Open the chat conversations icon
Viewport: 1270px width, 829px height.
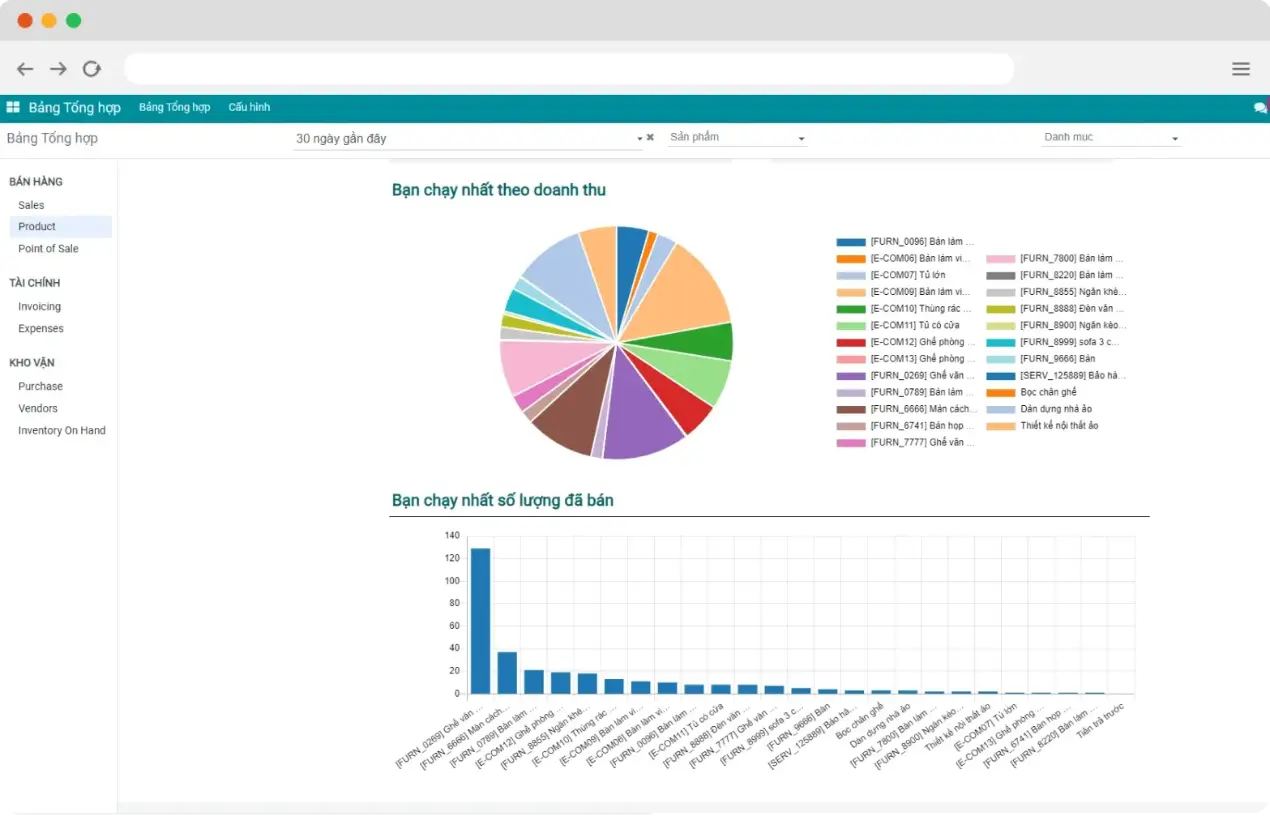(x=1260, y=108)
